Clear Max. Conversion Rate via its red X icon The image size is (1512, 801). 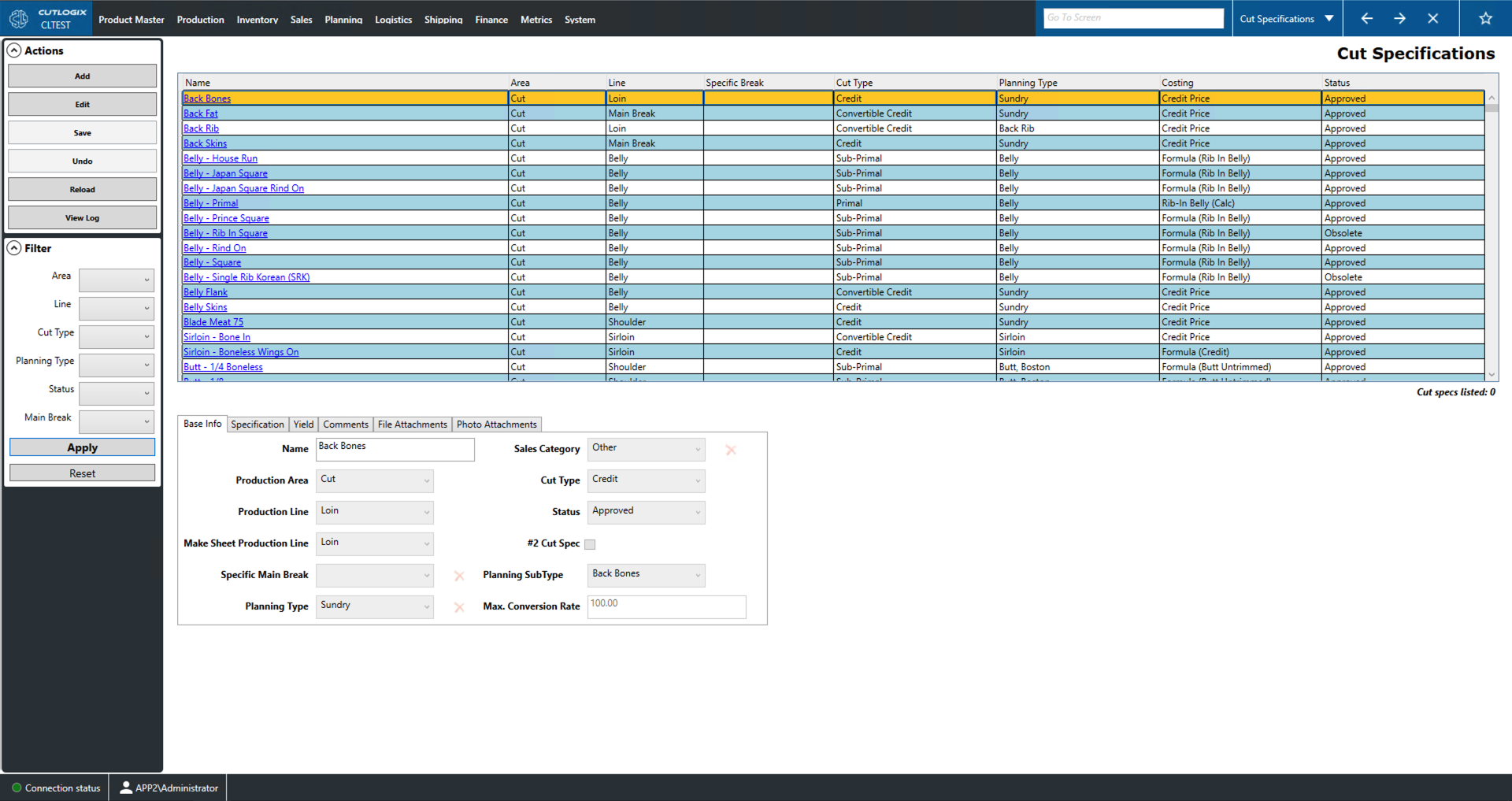tap(459, 606)
